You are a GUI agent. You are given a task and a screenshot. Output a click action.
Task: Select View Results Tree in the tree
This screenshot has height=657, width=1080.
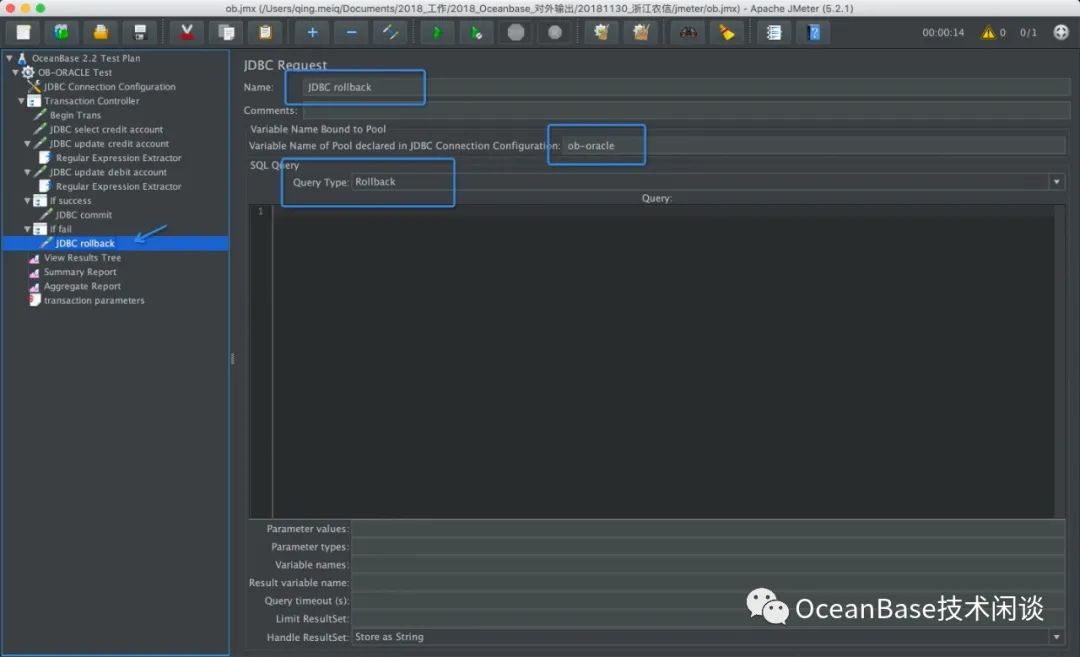click(82, 258)
